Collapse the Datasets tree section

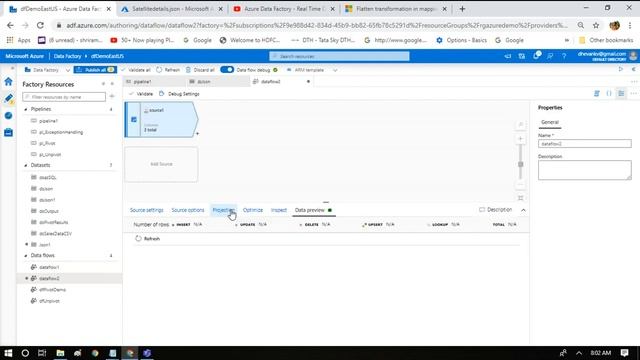coord(26,165)
